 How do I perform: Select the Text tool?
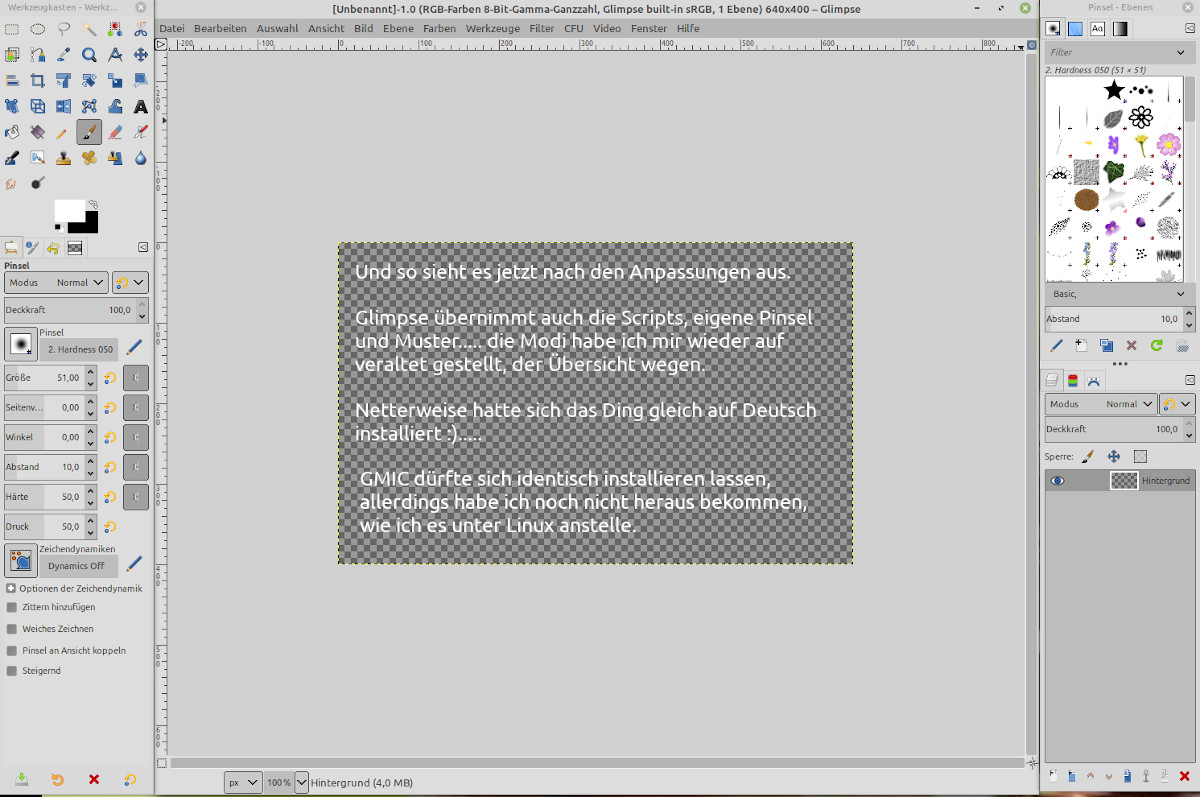141,105
